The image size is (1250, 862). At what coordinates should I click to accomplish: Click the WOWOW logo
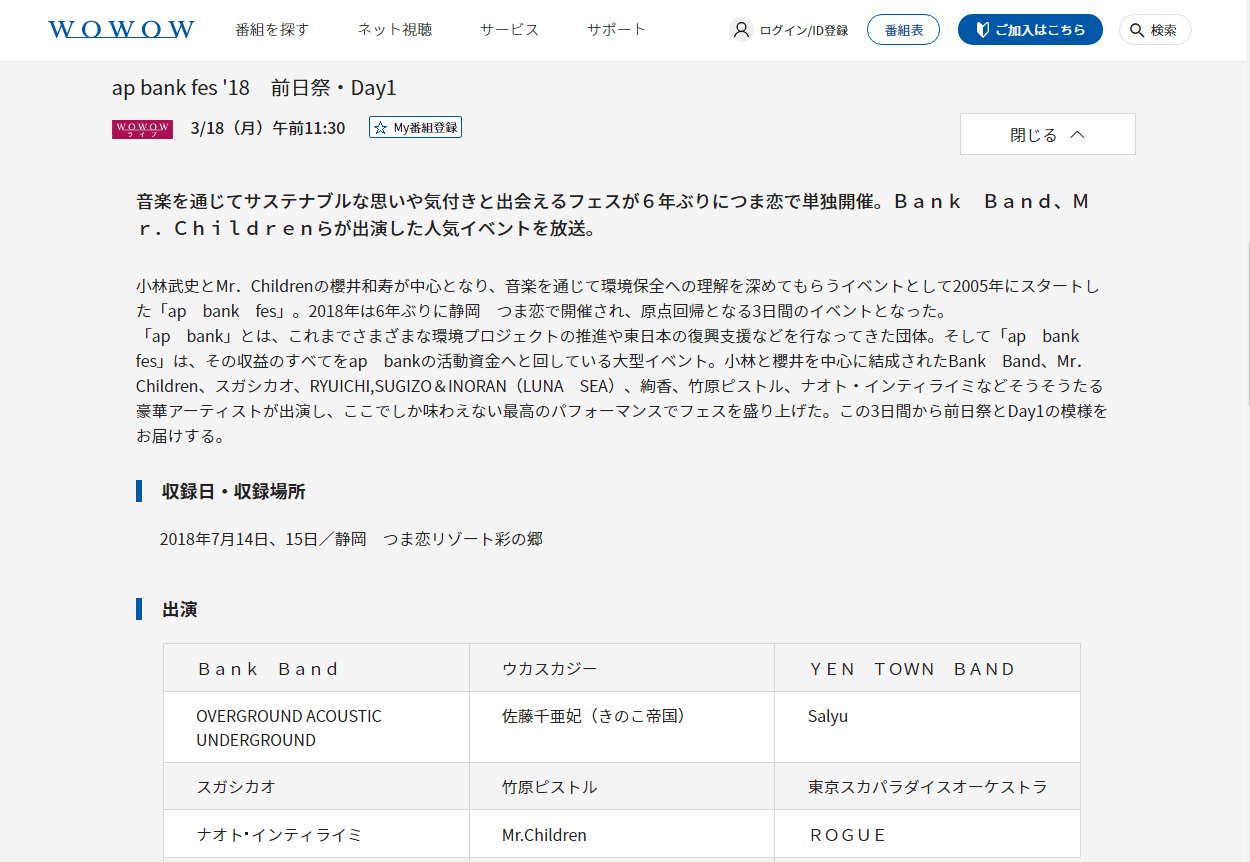point(121,29)
